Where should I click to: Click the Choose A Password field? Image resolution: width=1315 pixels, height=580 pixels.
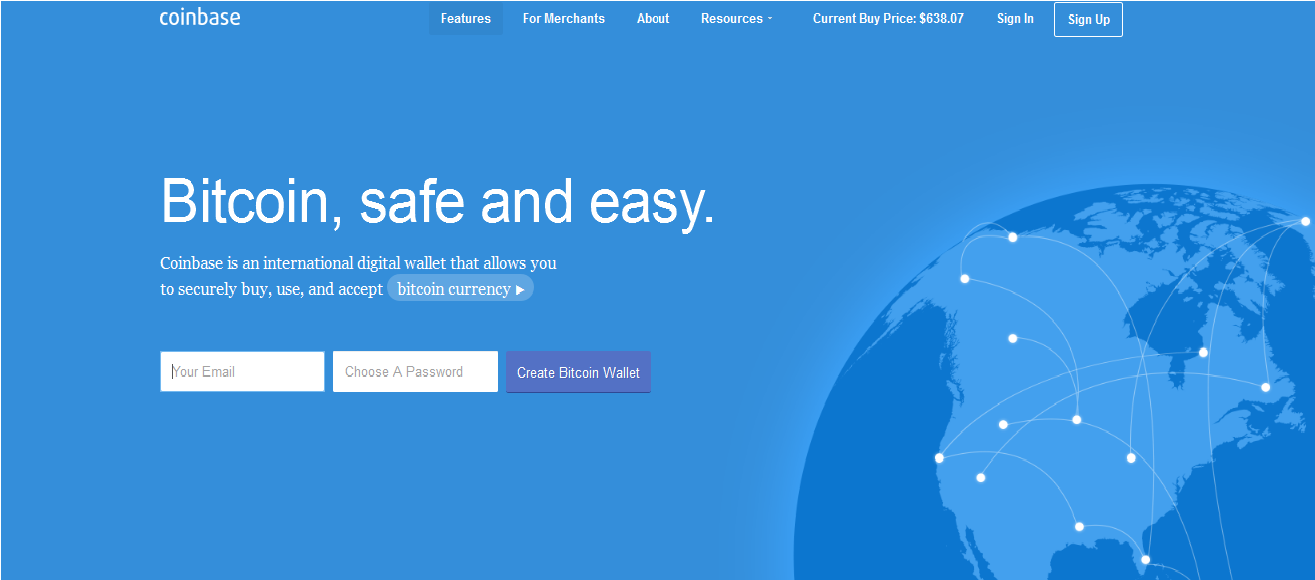pyautogui.click(x=415, y=372)
